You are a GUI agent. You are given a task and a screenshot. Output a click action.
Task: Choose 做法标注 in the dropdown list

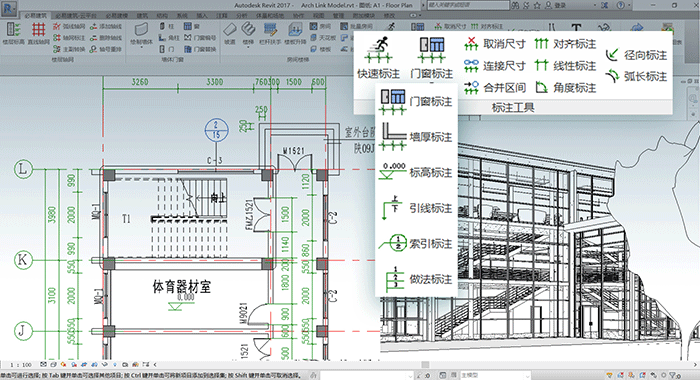(x=417, y=279)
